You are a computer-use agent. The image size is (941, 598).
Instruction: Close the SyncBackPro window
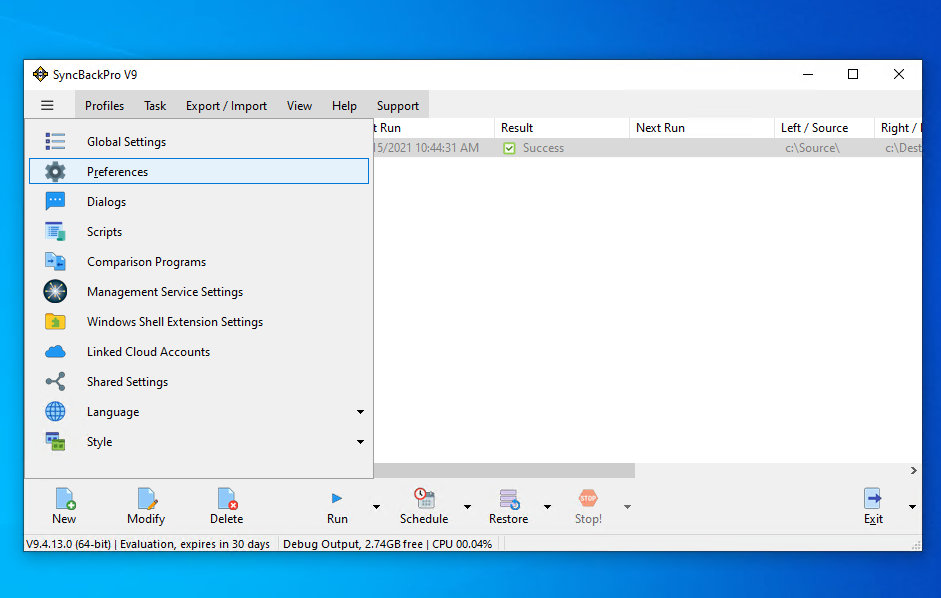coord(898,74)
